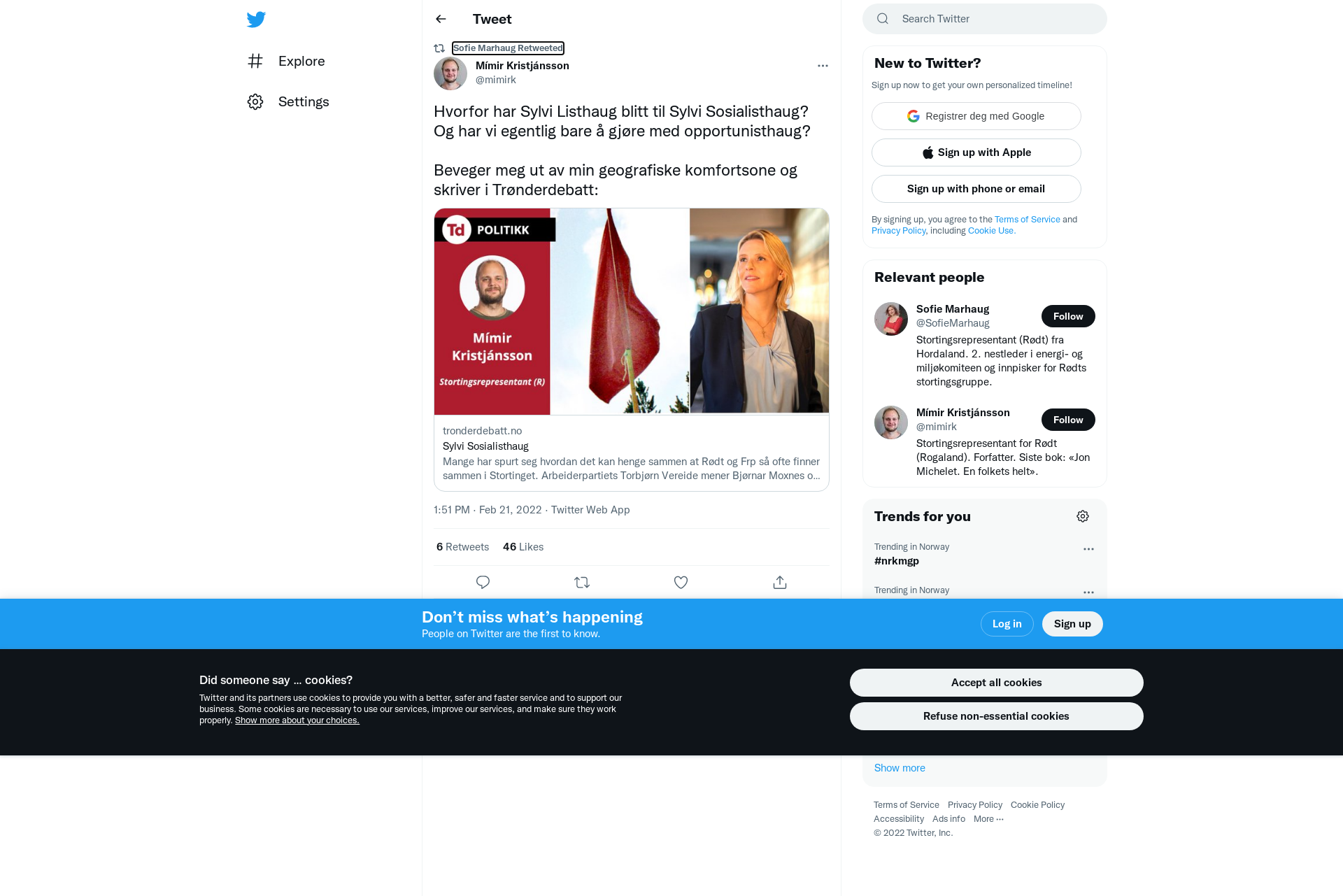
Task: Open Trends for you settings gear
Action: tap(1083, 516)
